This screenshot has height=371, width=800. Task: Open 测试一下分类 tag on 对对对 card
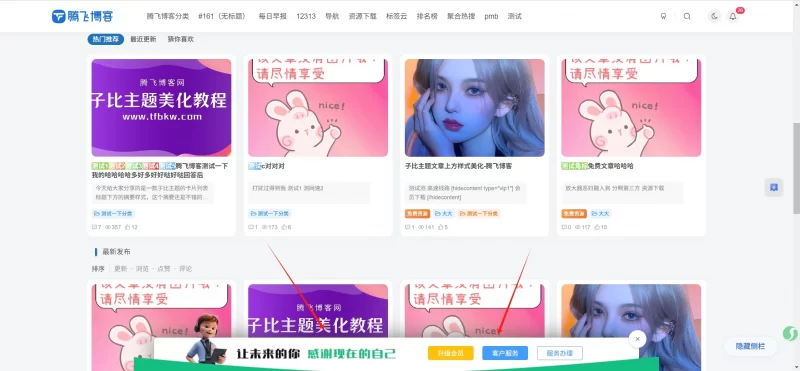pos(270,214)
